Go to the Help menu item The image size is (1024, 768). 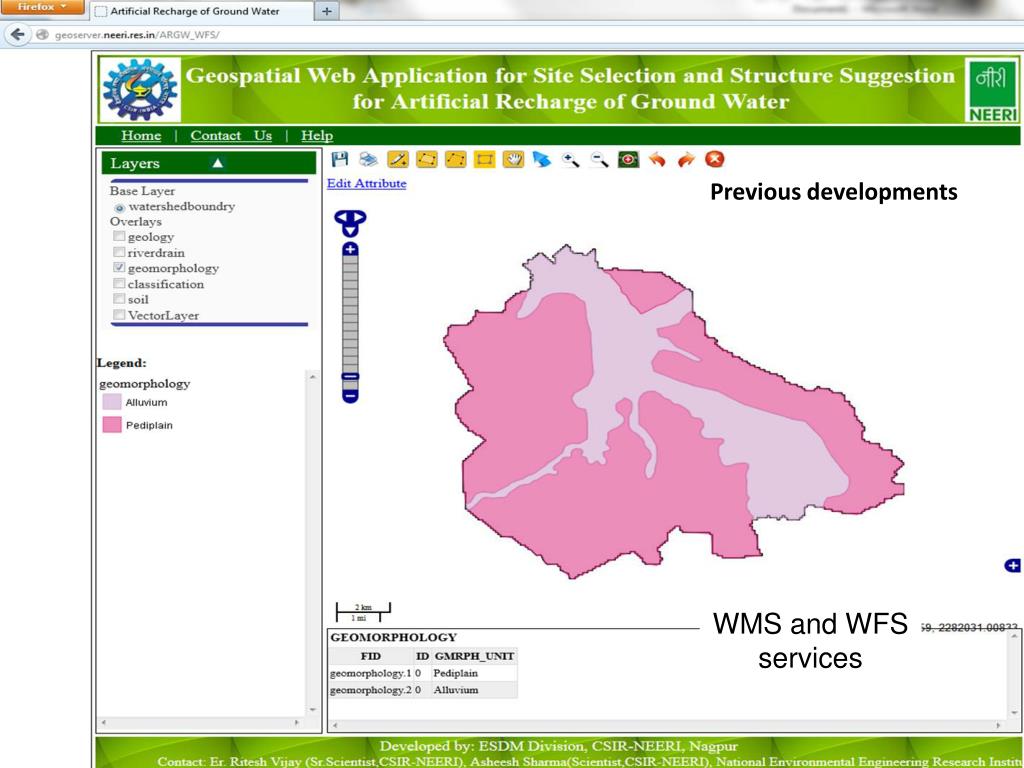click(317, 136)
